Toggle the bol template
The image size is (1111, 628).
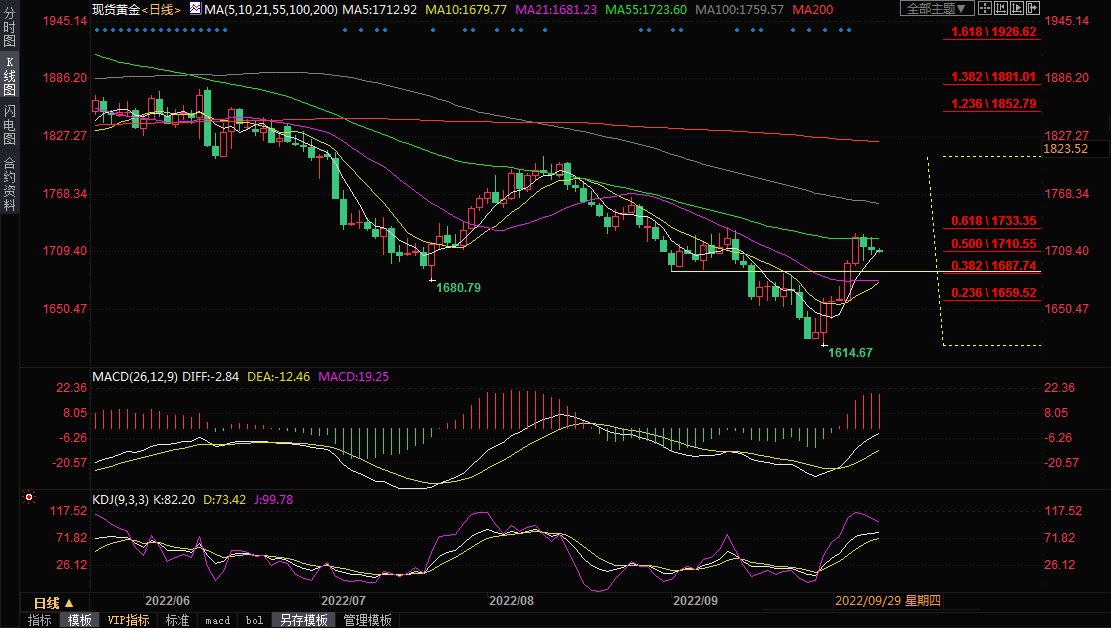click(254, 620)
